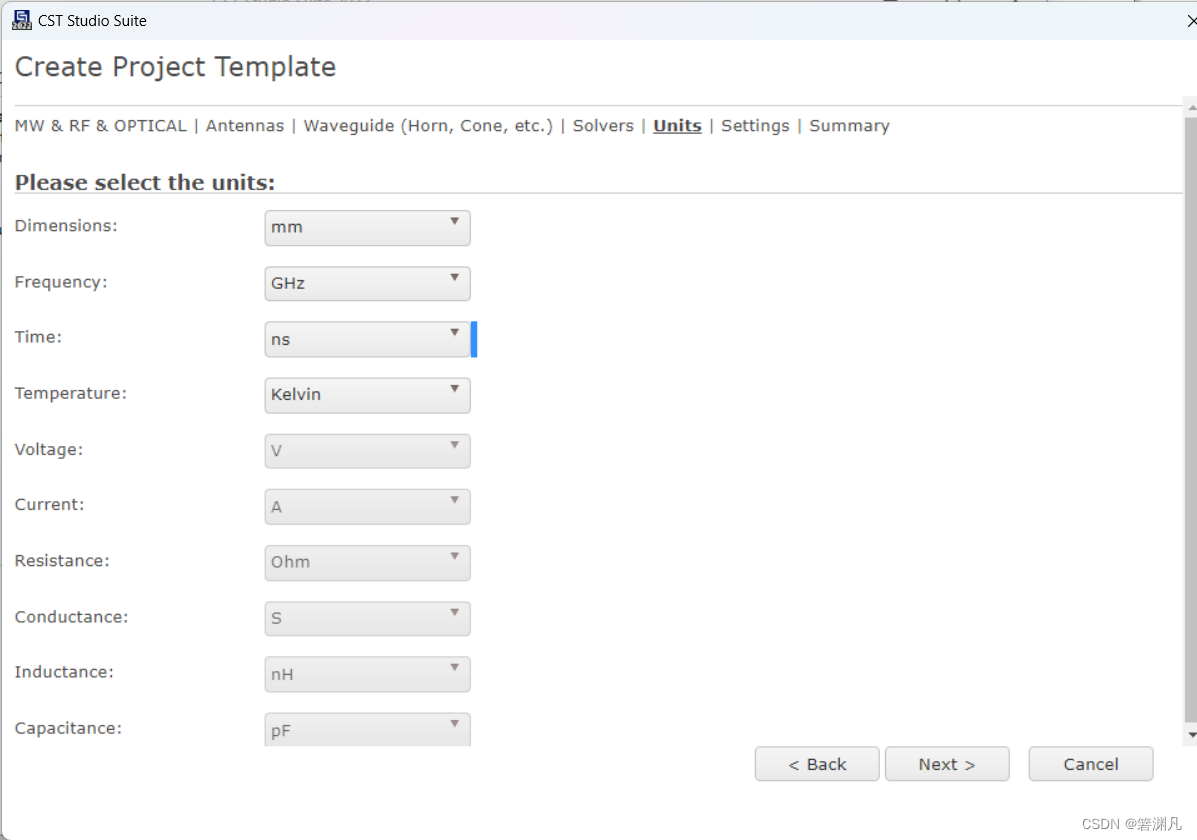Open the Dimensions unit dropdown
The width and height of the screenshot is (1197, 840).
[x=367, y=228]
